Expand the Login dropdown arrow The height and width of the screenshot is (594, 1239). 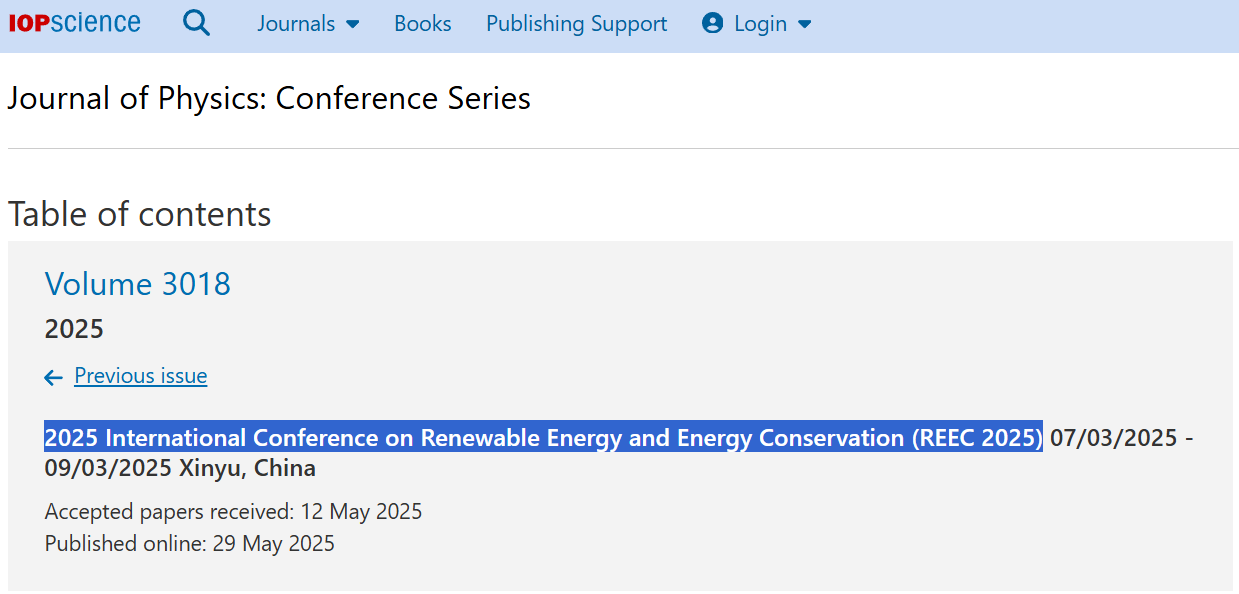pyautogui.click(x=805, y=24)
